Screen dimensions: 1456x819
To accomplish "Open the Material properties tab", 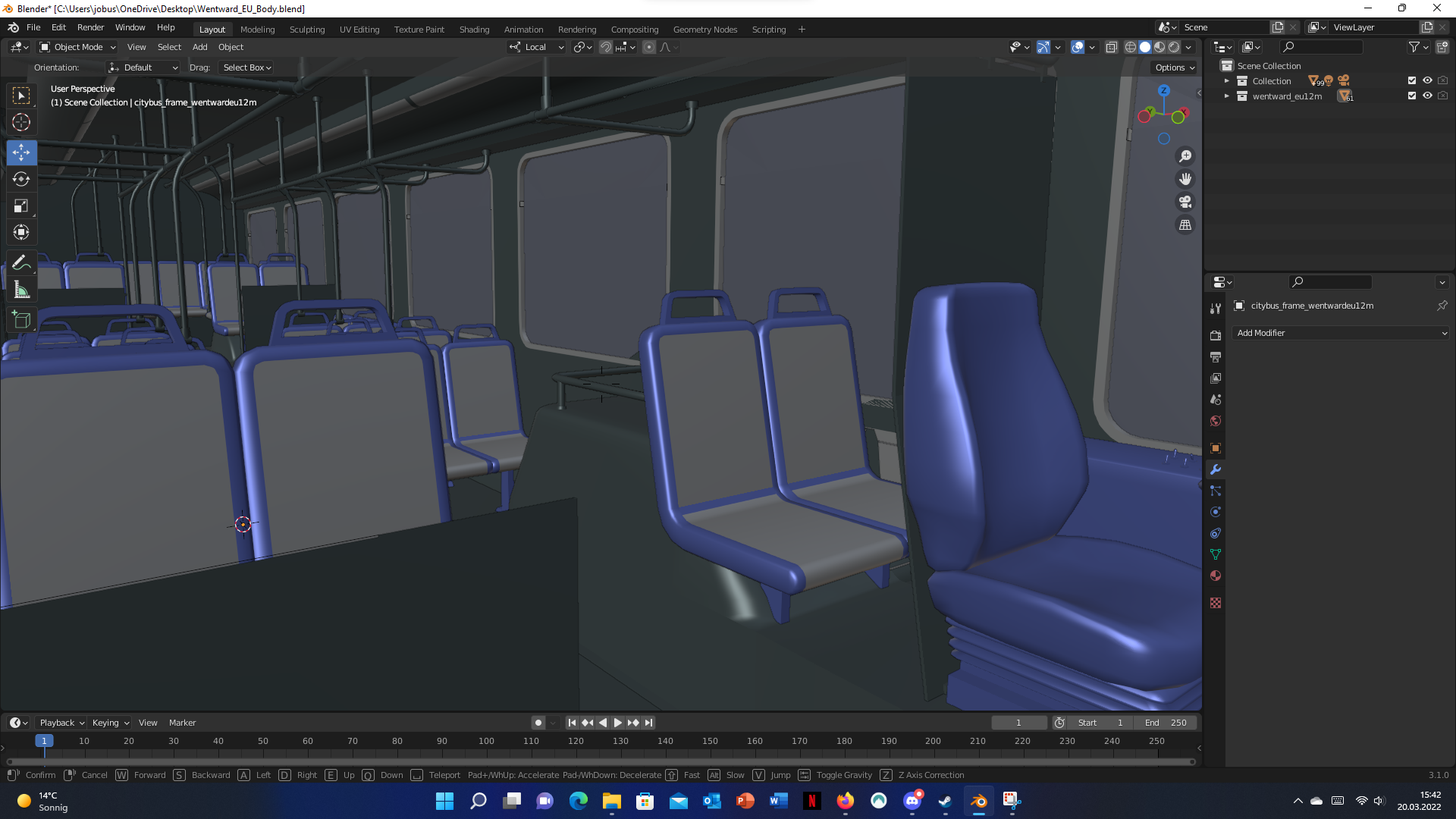I will coord(1216,576).
